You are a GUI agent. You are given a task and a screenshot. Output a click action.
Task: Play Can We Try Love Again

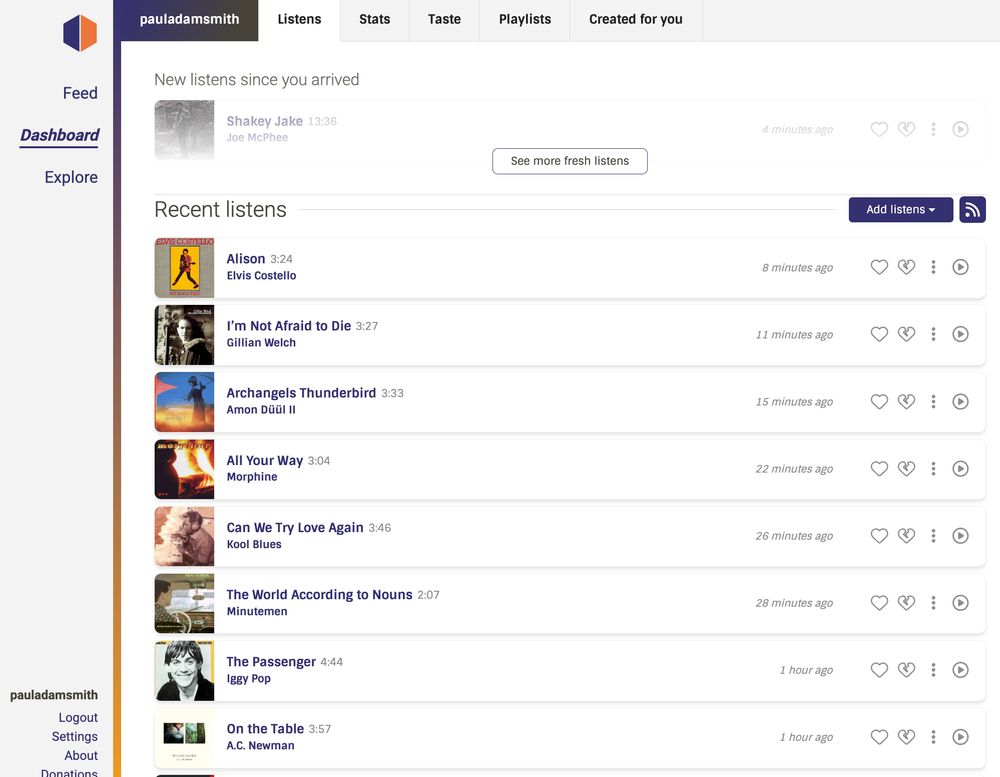tap(960, 535)
